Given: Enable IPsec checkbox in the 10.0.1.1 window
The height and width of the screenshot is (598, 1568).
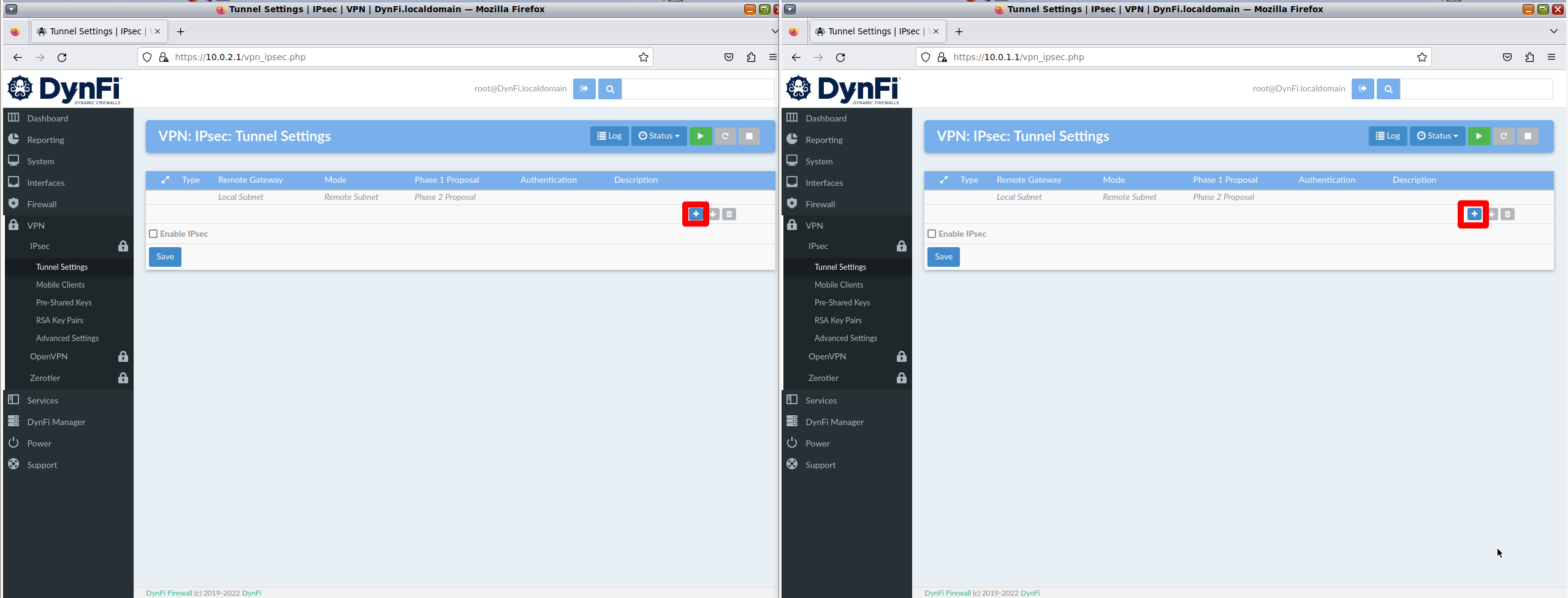Looking at the screenshot, I should click(x=932, y=234).
